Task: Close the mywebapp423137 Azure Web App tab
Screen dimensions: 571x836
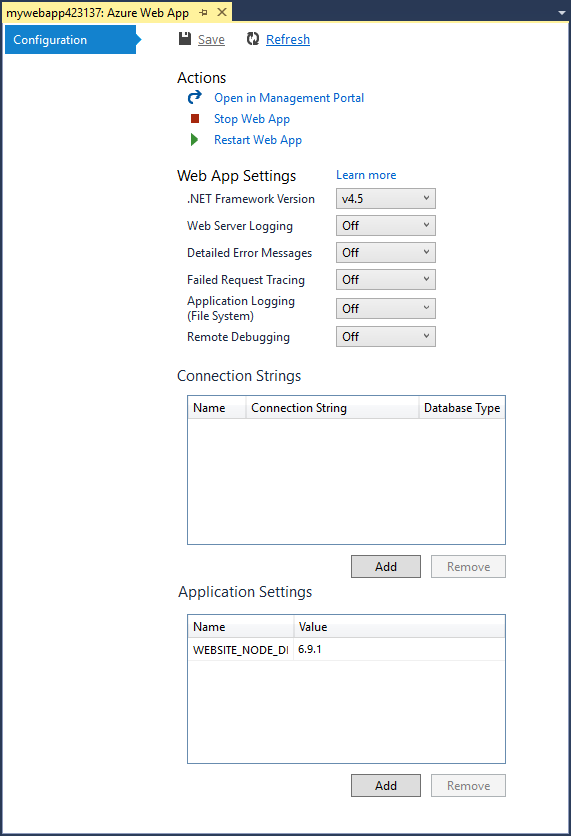Action: tap(222, 12)
